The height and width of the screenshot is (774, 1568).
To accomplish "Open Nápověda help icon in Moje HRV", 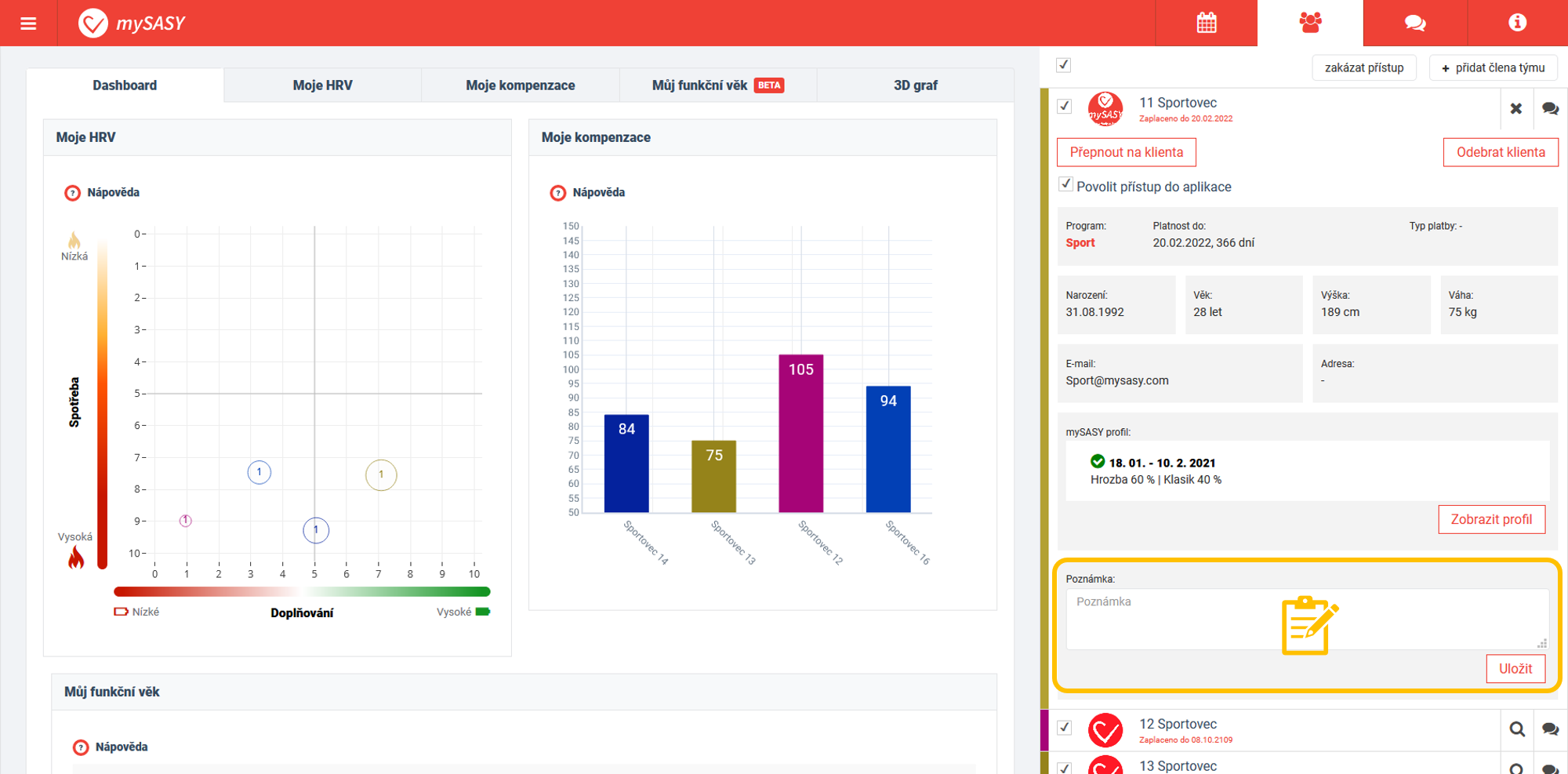I will 72,193.
